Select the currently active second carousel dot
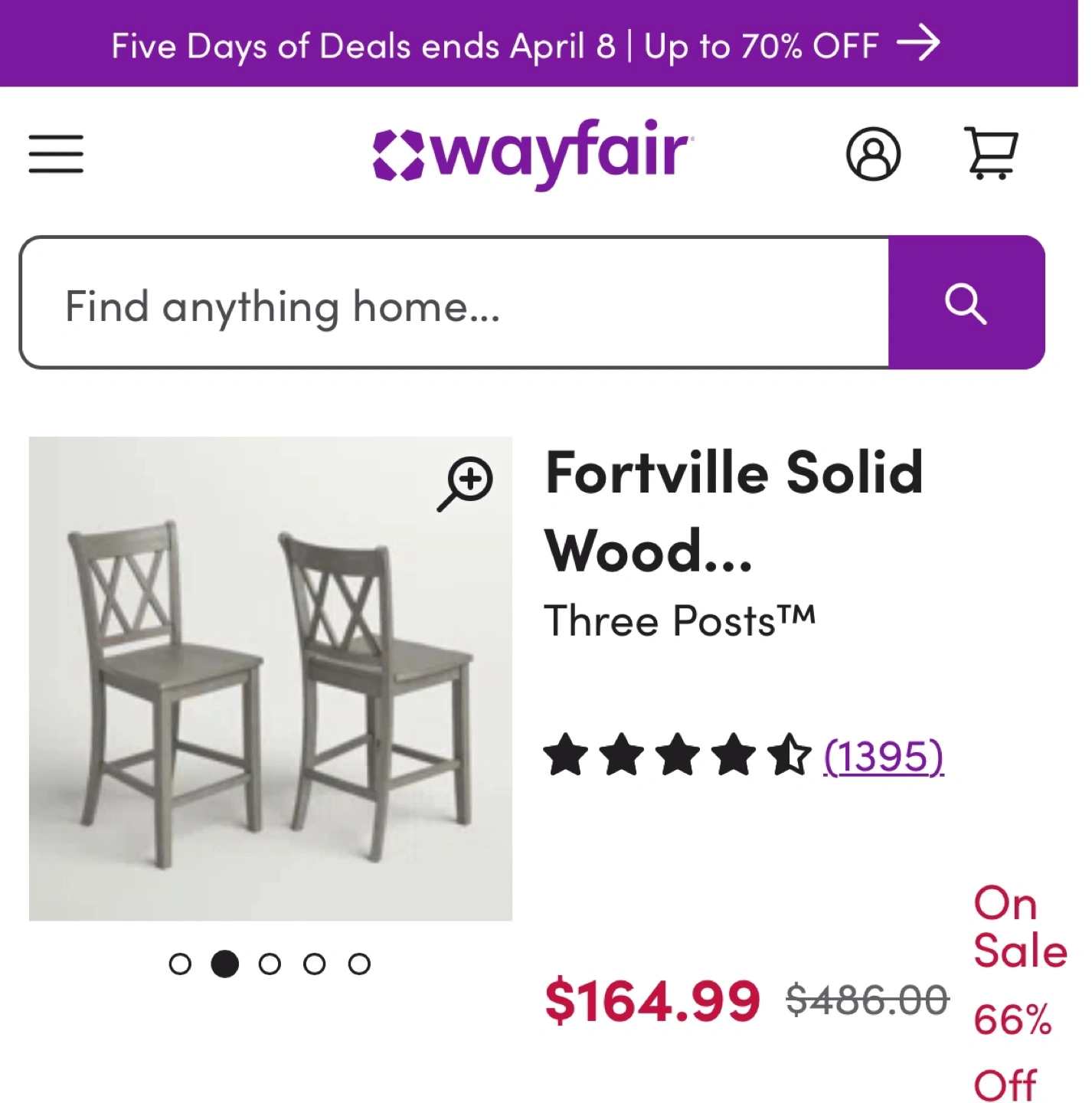 (225, 964)
